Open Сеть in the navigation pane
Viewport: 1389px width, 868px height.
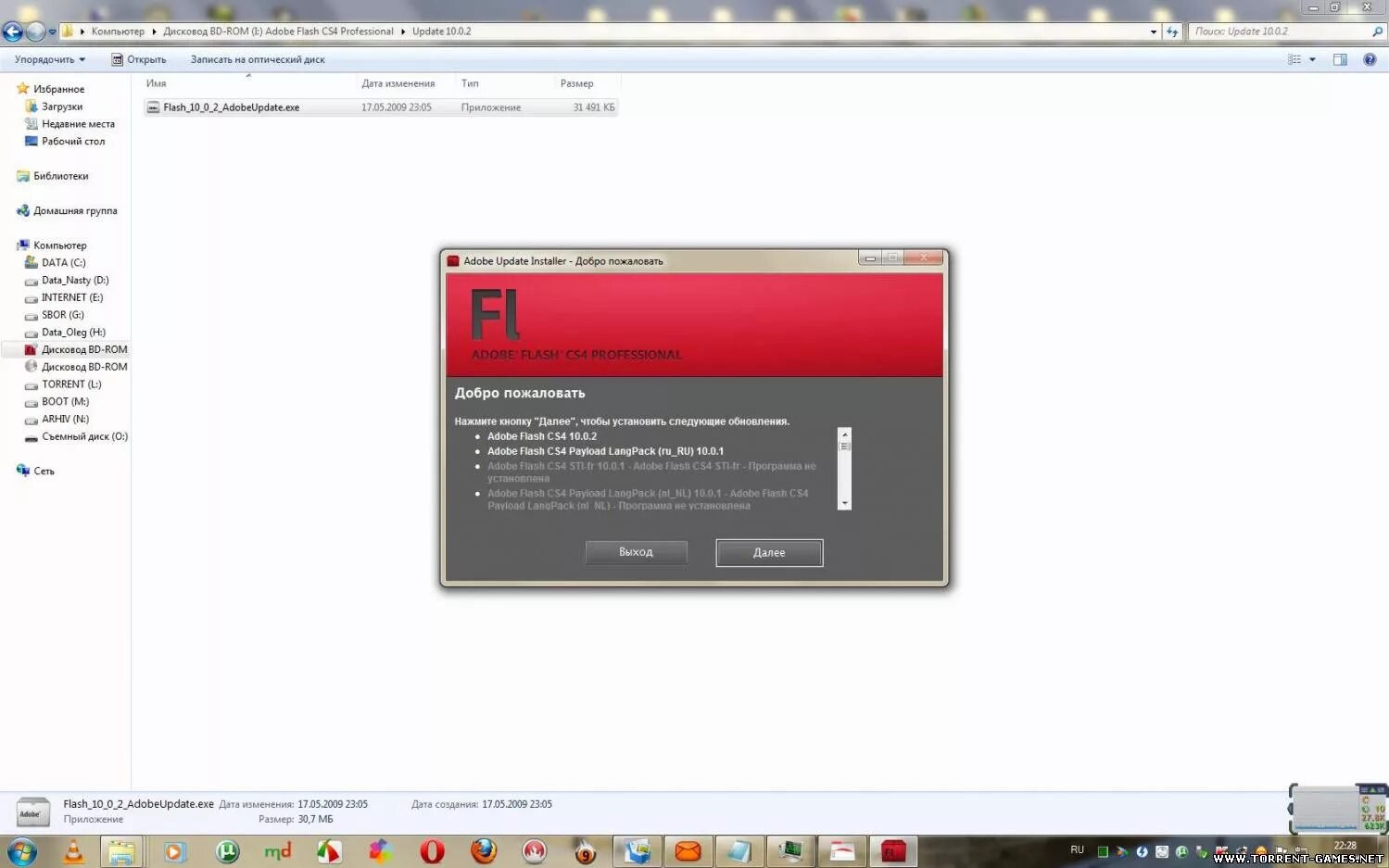[44, 472]
